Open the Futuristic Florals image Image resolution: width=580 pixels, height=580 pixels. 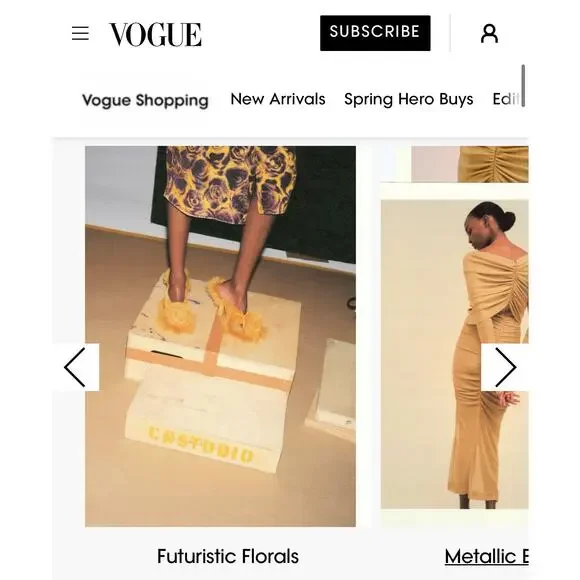point(220,336)
